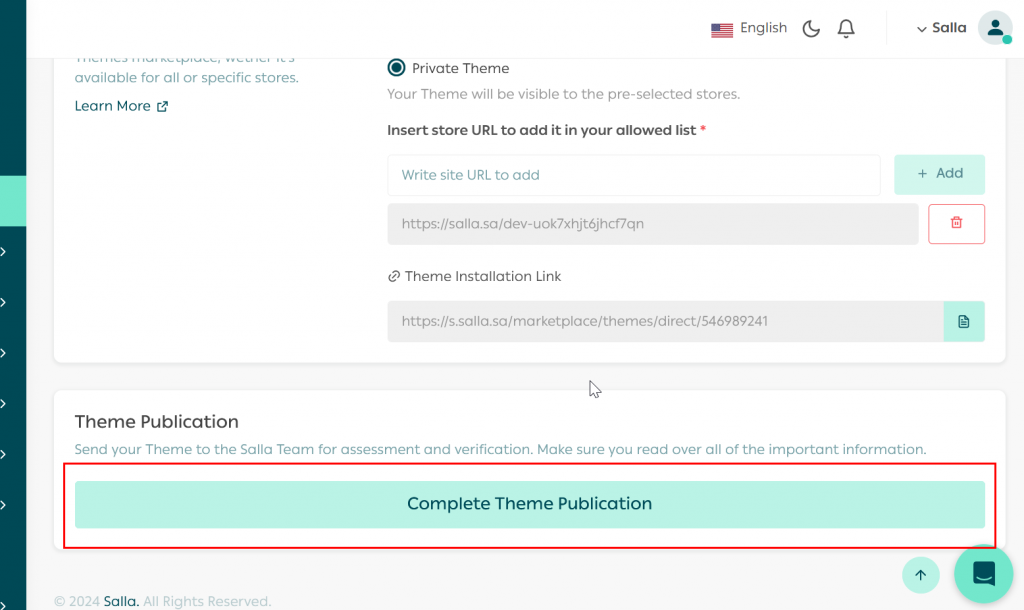Focus the Write site URL to add field
Image resolution: width=1024 pixels, height=610 pixels.
633,175
